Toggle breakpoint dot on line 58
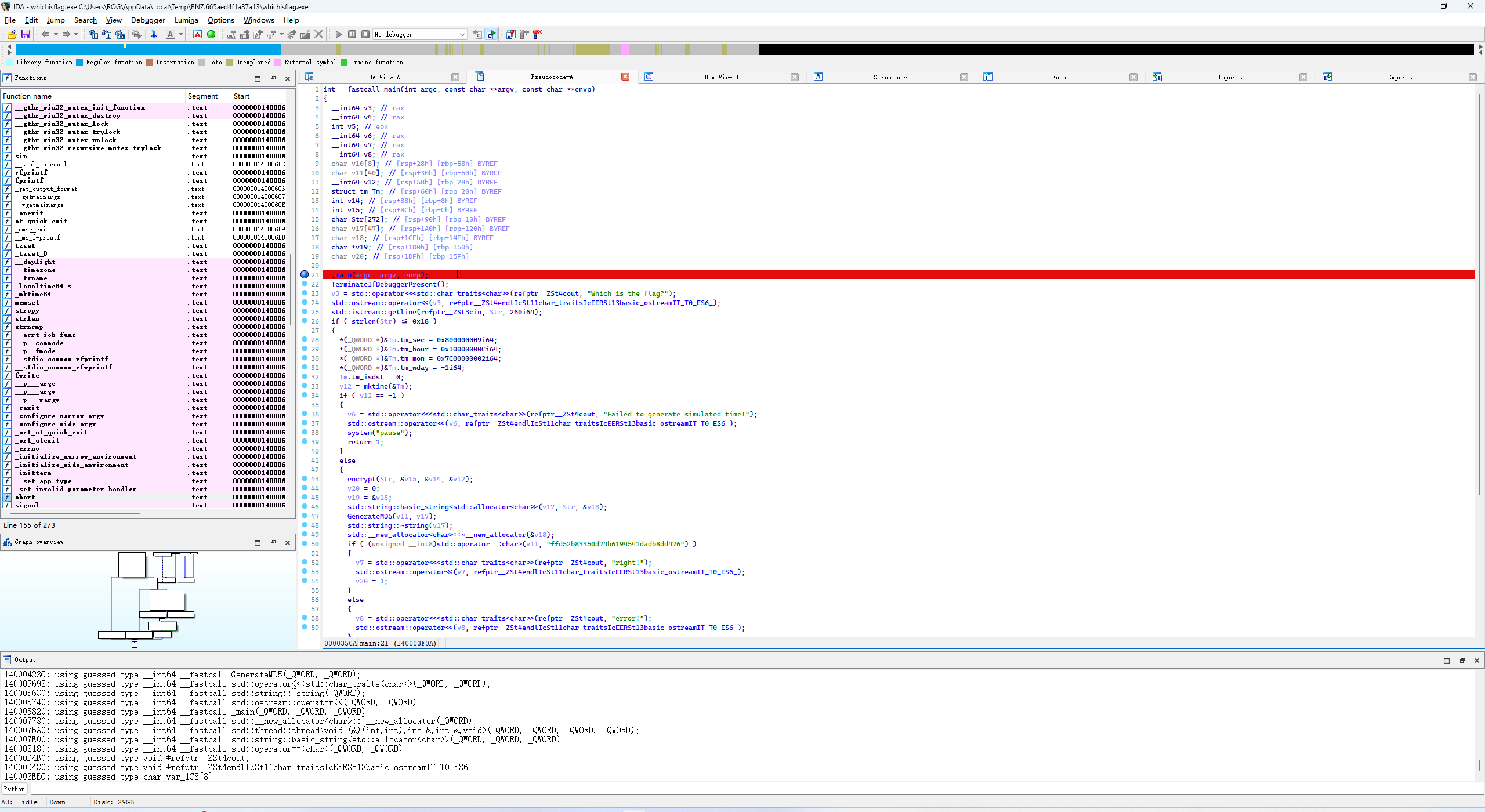This screenshot has height=812, width=1485. 305,618
